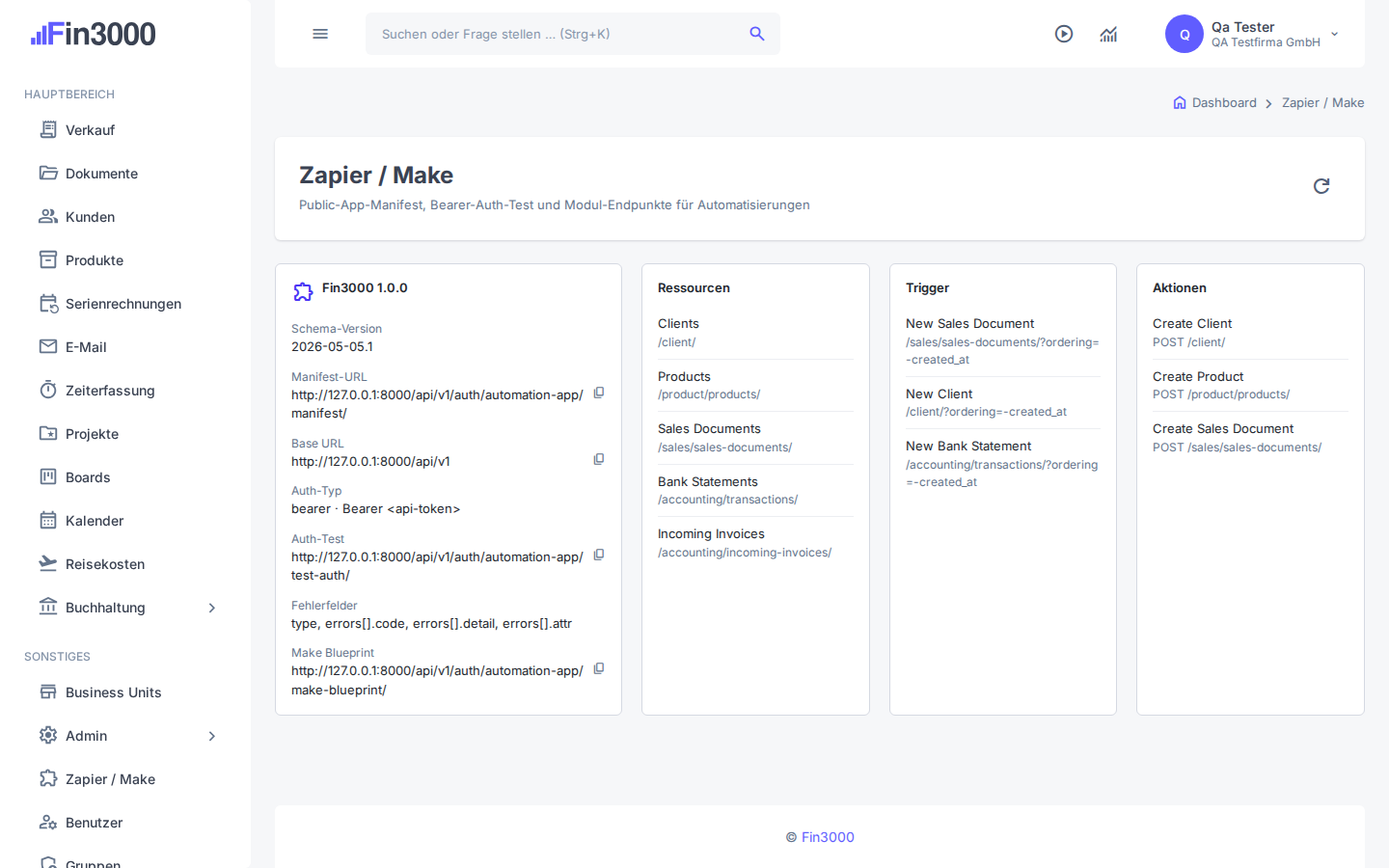This screenshot has width=1389, height=868.
Task: Select Reisekosten in the sidebar
Action: point(105,564)
